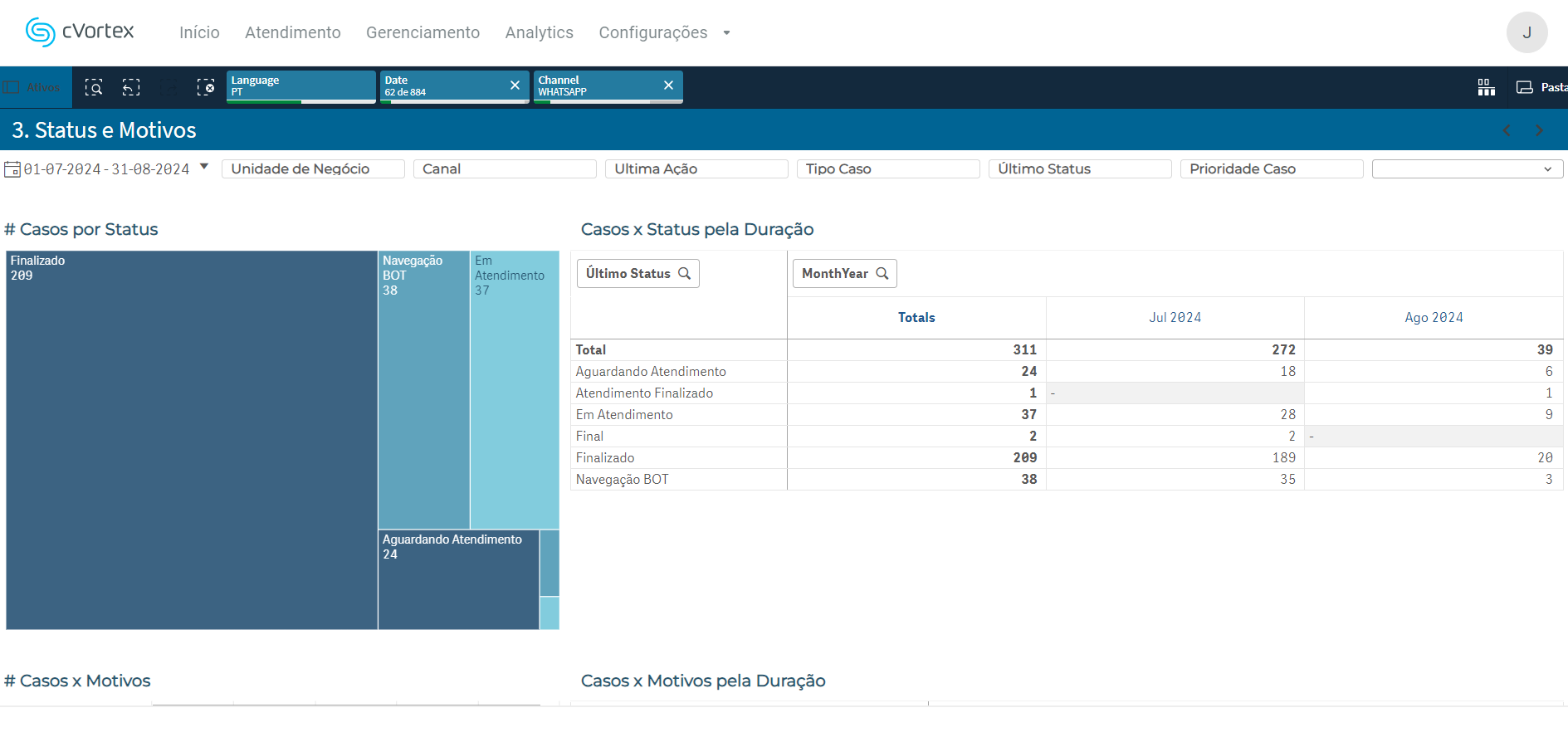Image resolution: width=1568 pixels, height=742 pixels.
Task: Go to the previous sheet
Action: click(1507, 130)
